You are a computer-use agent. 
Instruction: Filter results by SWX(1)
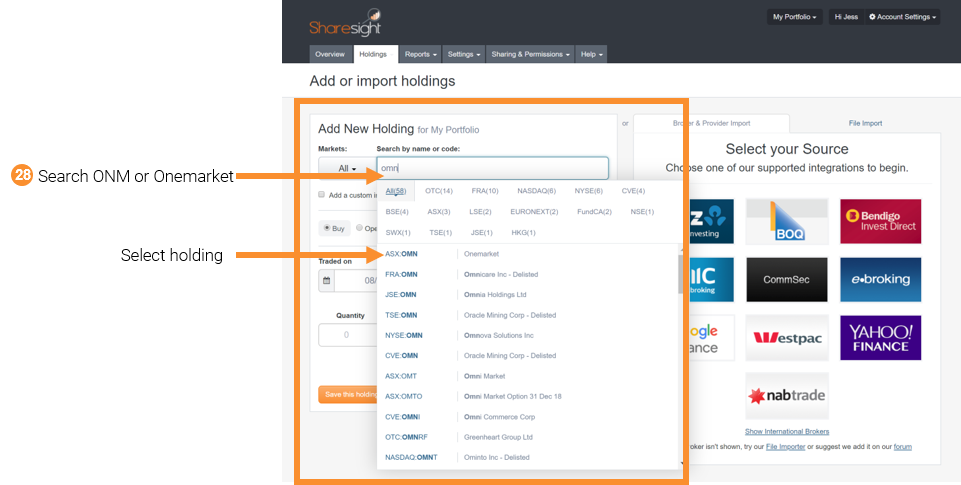click(398, 232)
